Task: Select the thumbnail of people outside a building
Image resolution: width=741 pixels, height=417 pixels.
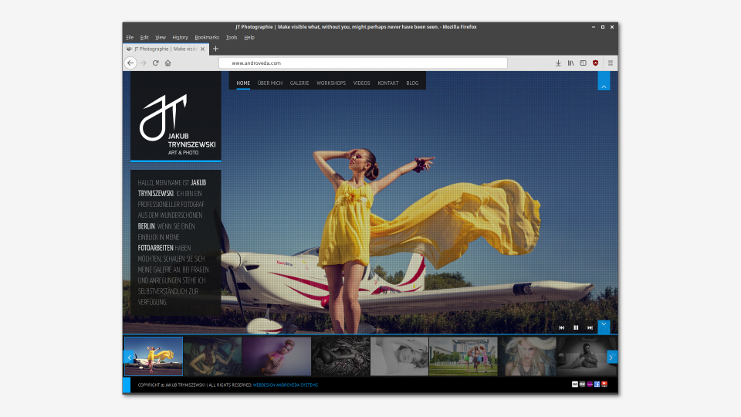Action: (463, 356)
